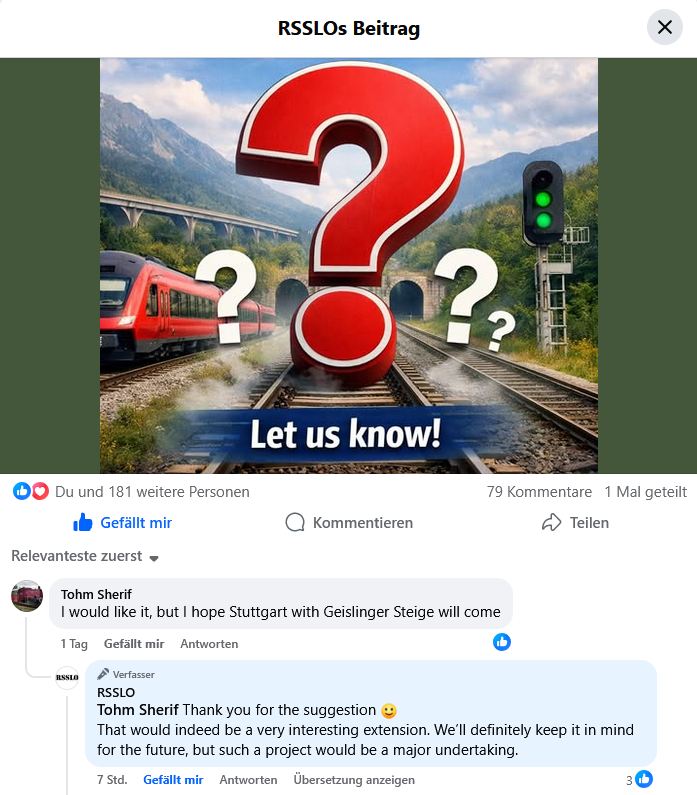Open list of Du und 181 weitere Personen

coord(152,492)
